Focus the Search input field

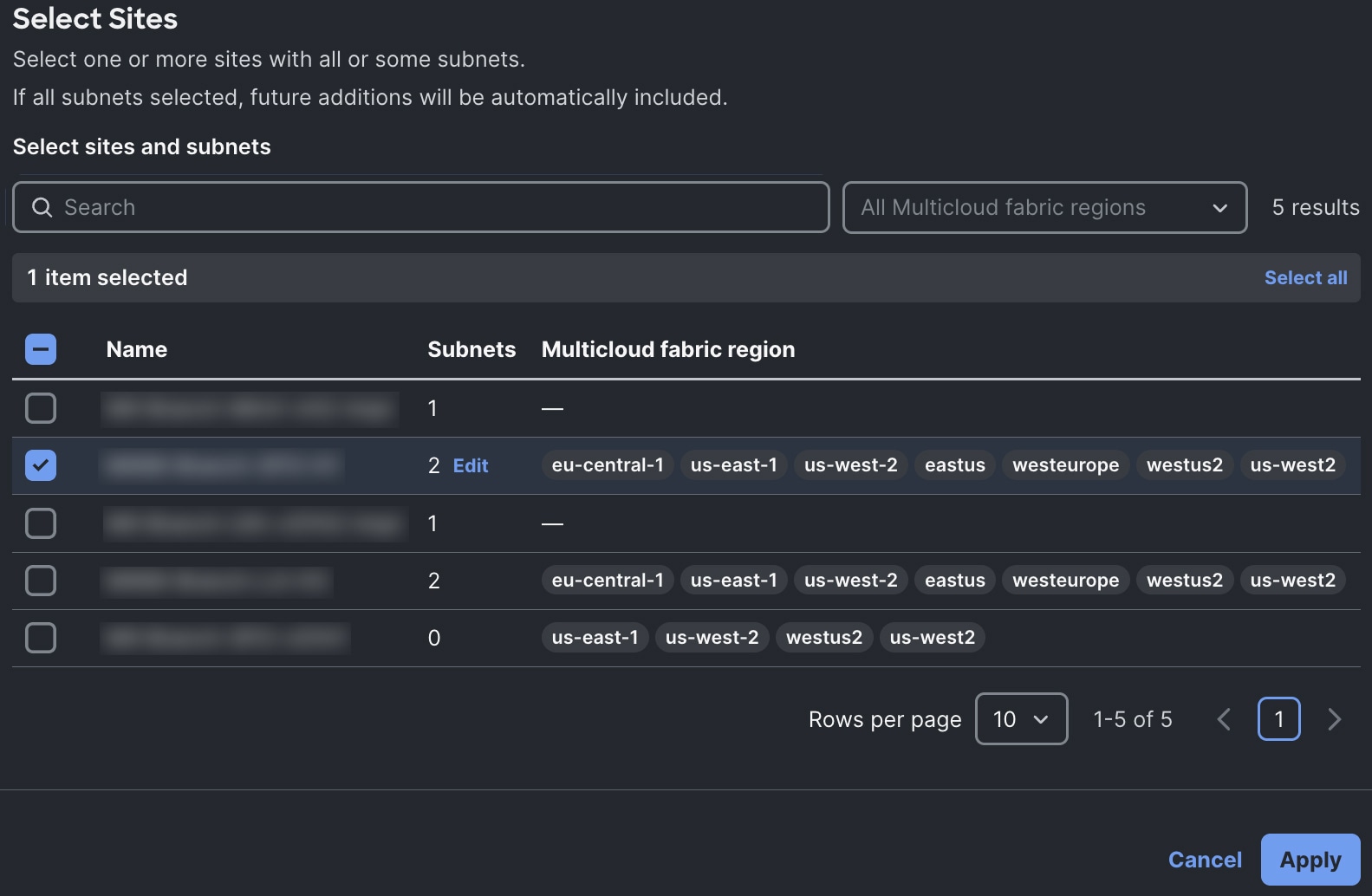click(x=421, y=207)
